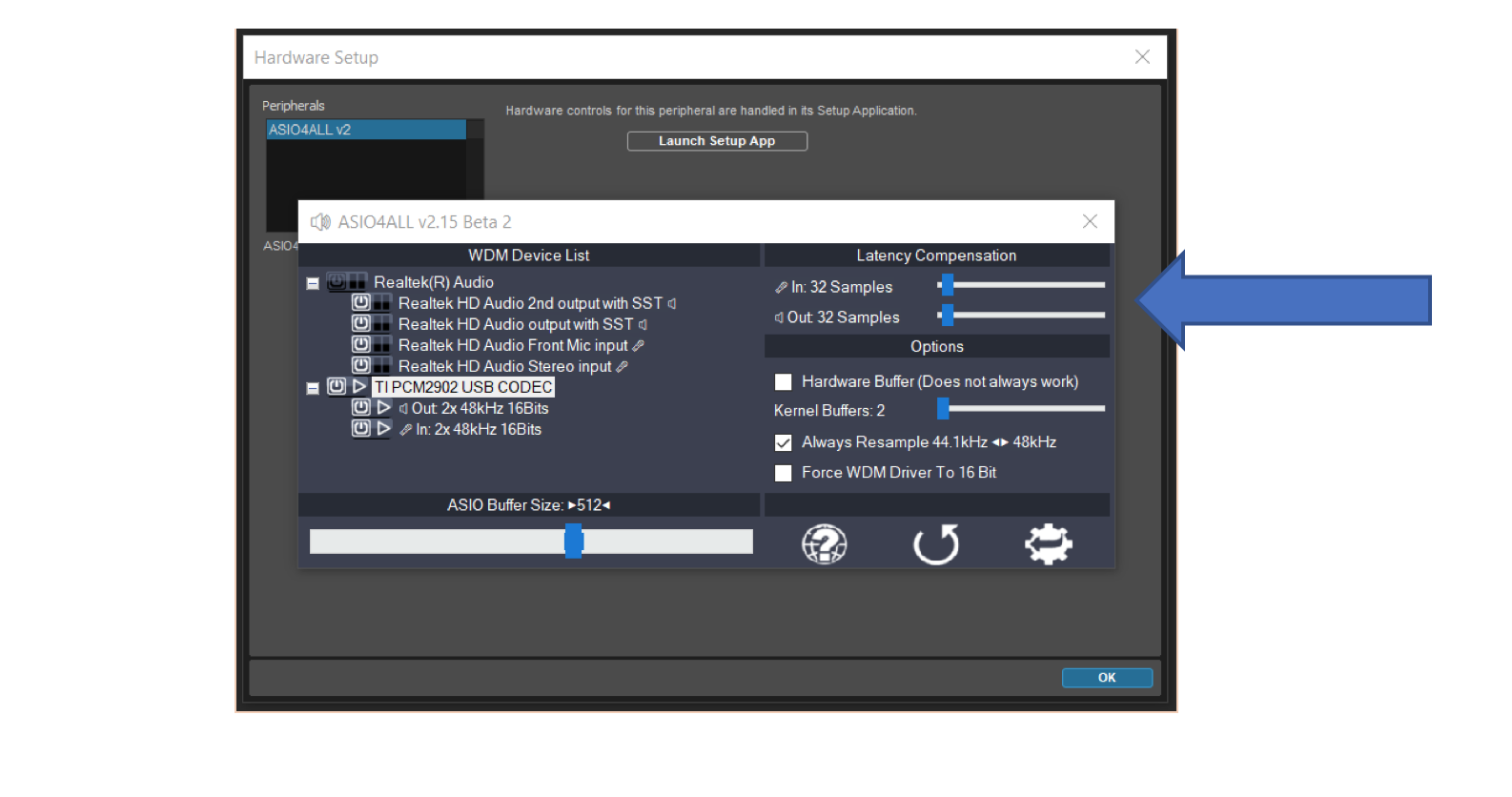
Task: Click microphone icon after Front Mic input
Action: [x=639, y=345]
